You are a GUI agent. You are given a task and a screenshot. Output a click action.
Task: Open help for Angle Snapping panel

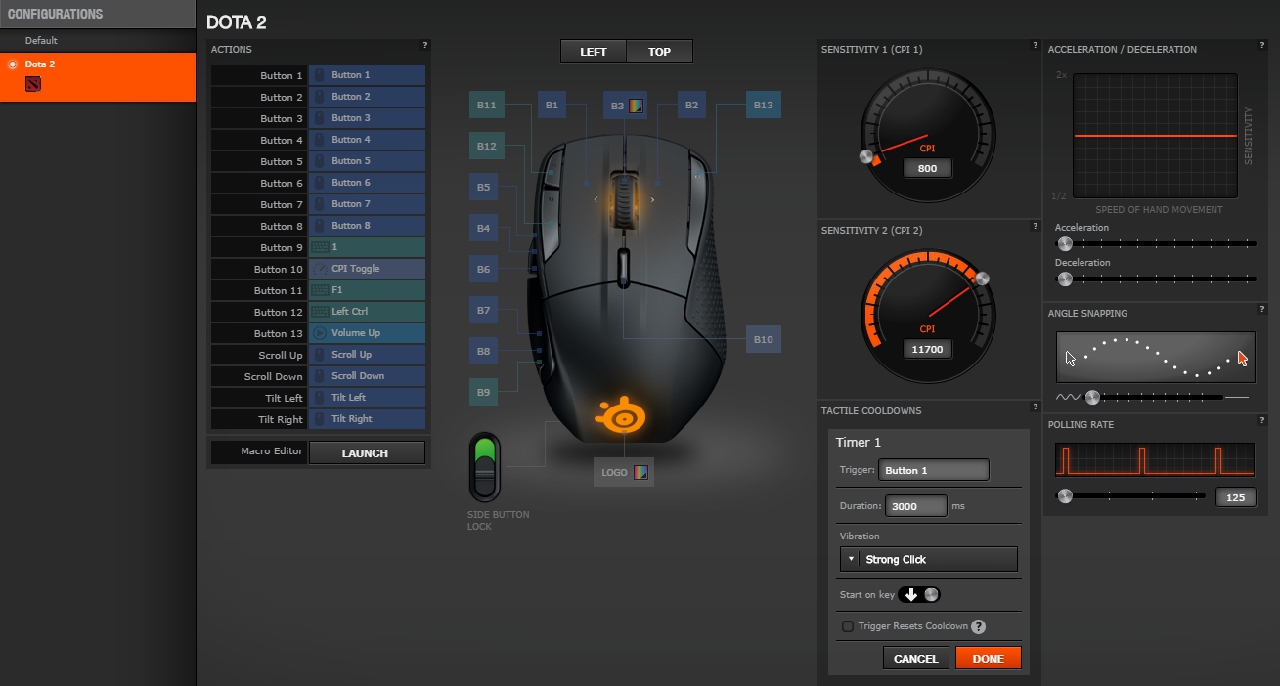pyautogui.click(x=1262, y=310)
